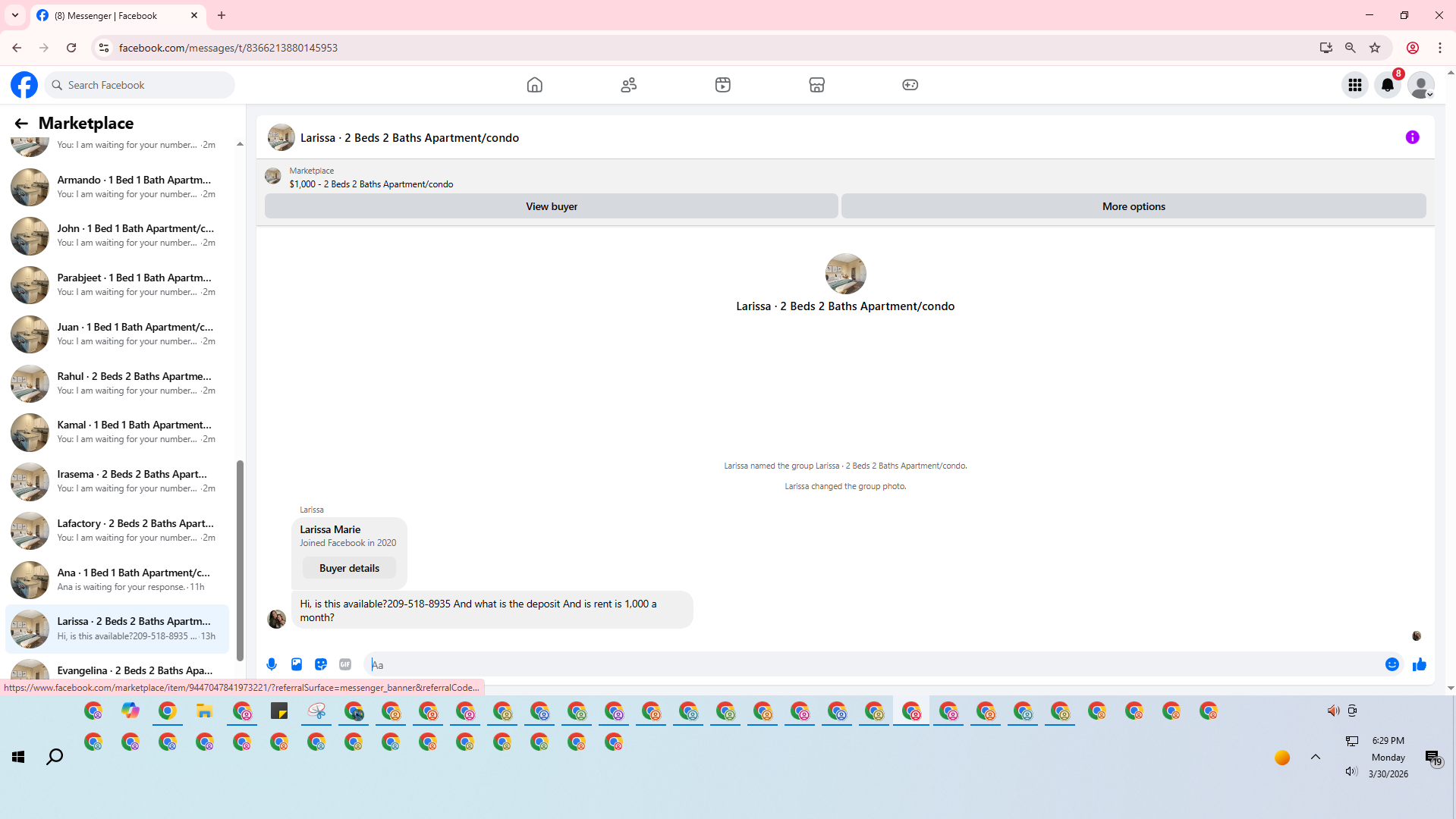This screenshot has width=1456, height=819.
Task: Attach a photo file to message
Action: pyautogui.click(x=297, y=664)
